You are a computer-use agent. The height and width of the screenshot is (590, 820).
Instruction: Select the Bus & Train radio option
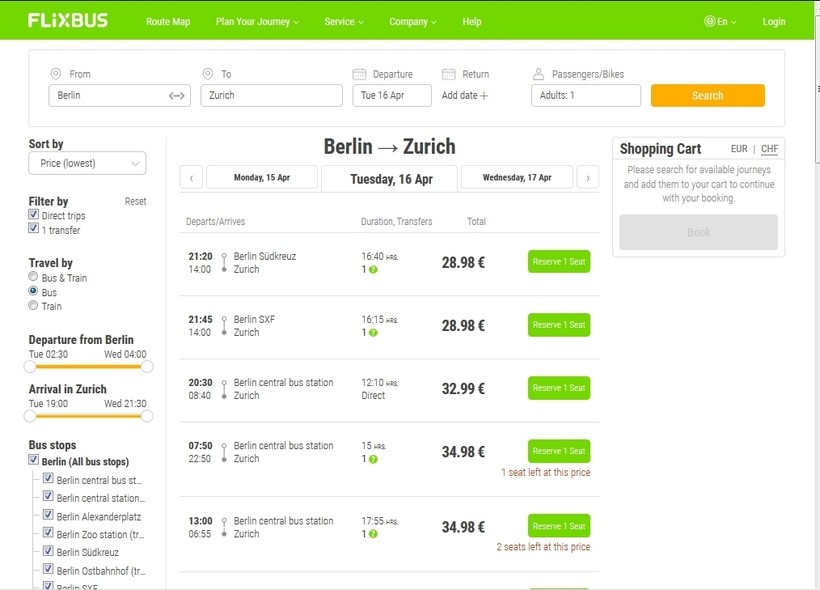pos(34,277)
